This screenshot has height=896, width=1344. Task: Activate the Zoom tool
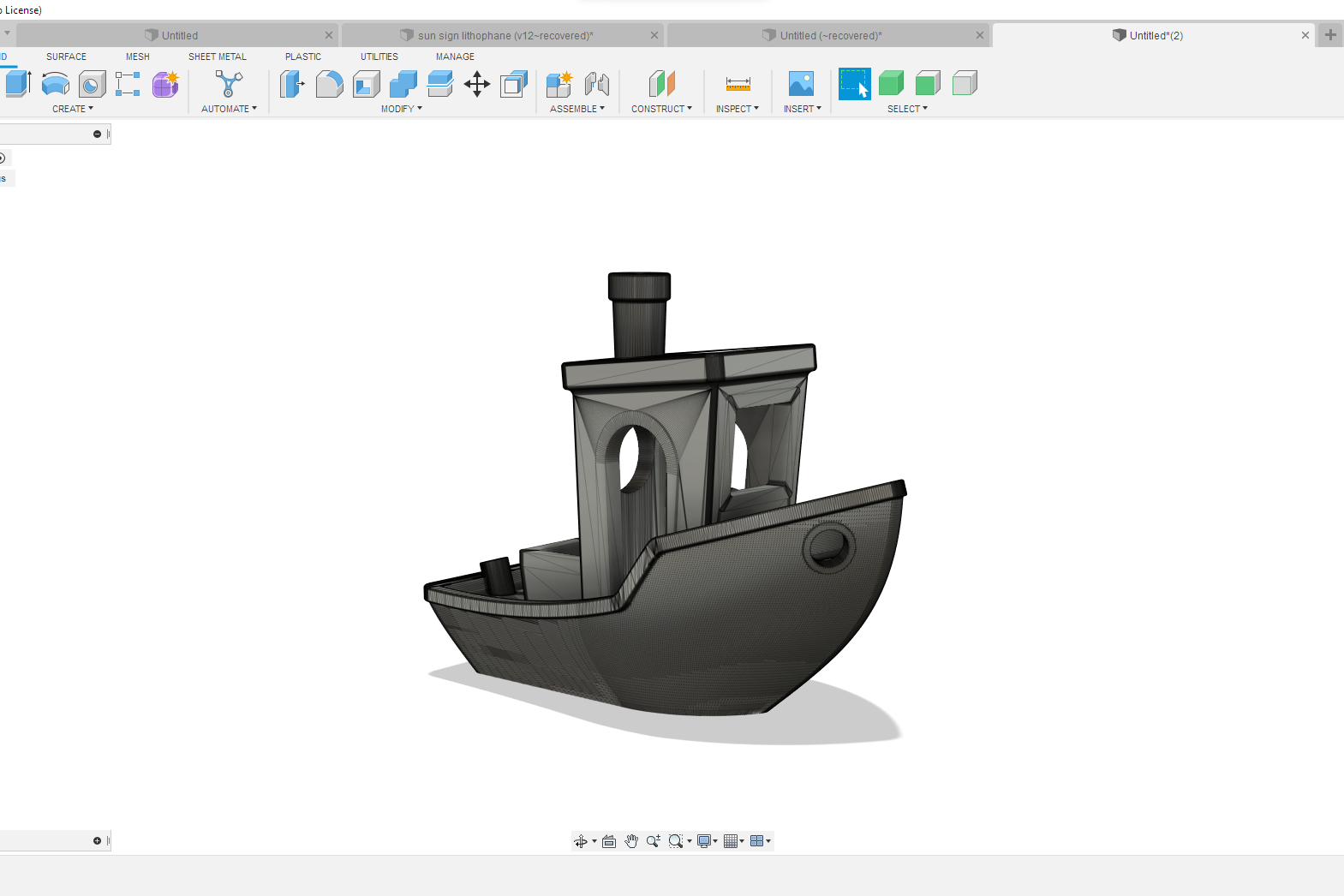coord(654,841)
